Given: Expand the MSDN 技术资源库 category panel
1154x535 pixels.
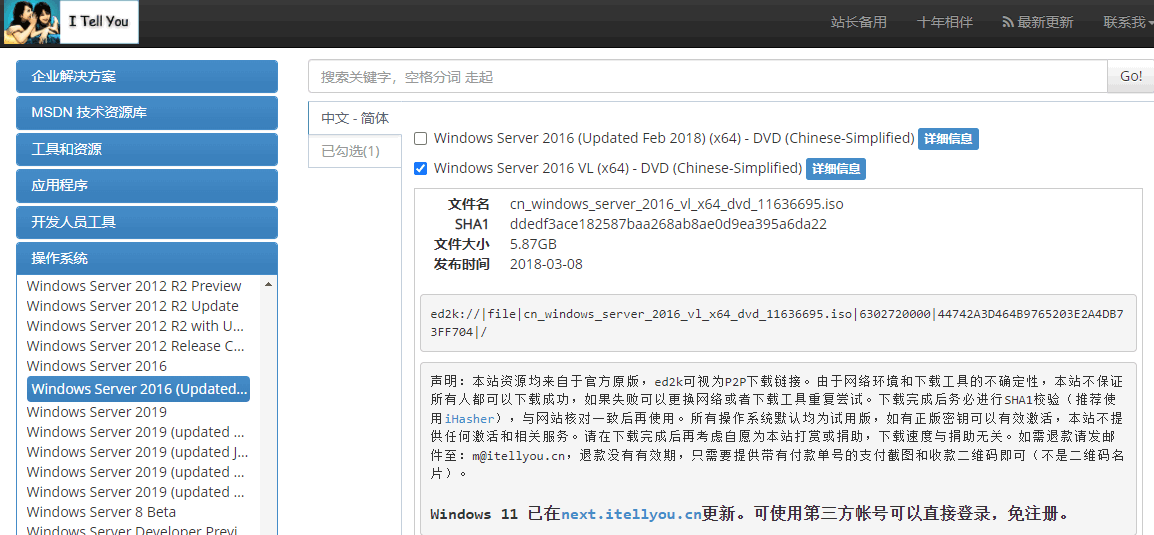Looking at the screenshot, I should tap(147, 113).
